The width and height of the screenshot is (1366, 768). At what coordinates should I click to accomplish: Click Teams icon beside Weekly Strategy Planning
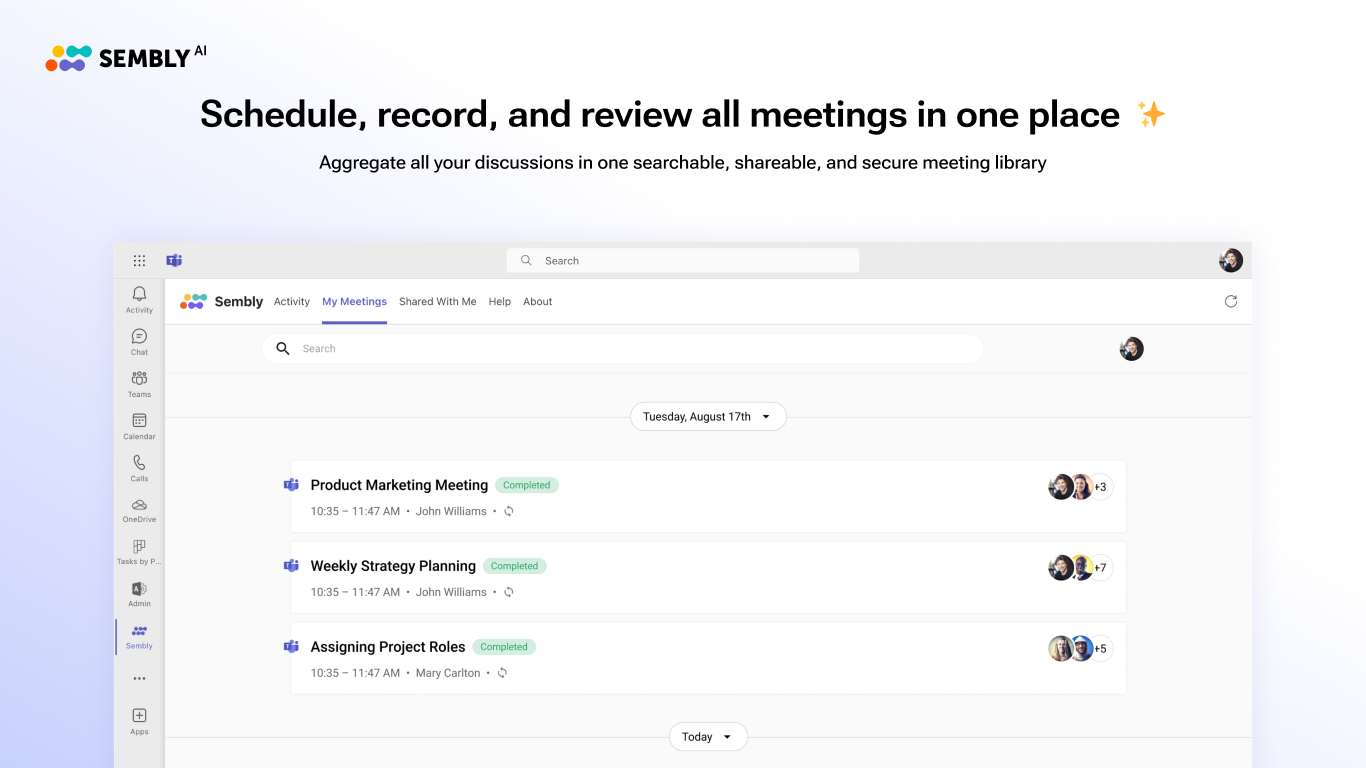(291, 566)
